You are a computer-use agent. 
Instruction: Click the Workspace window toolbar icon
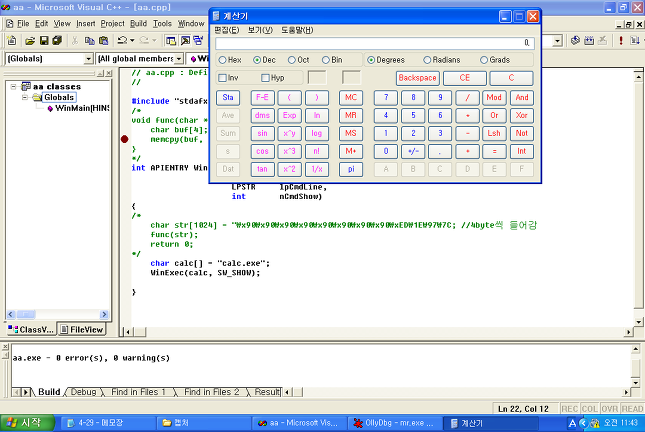click(x=171, y=40)
